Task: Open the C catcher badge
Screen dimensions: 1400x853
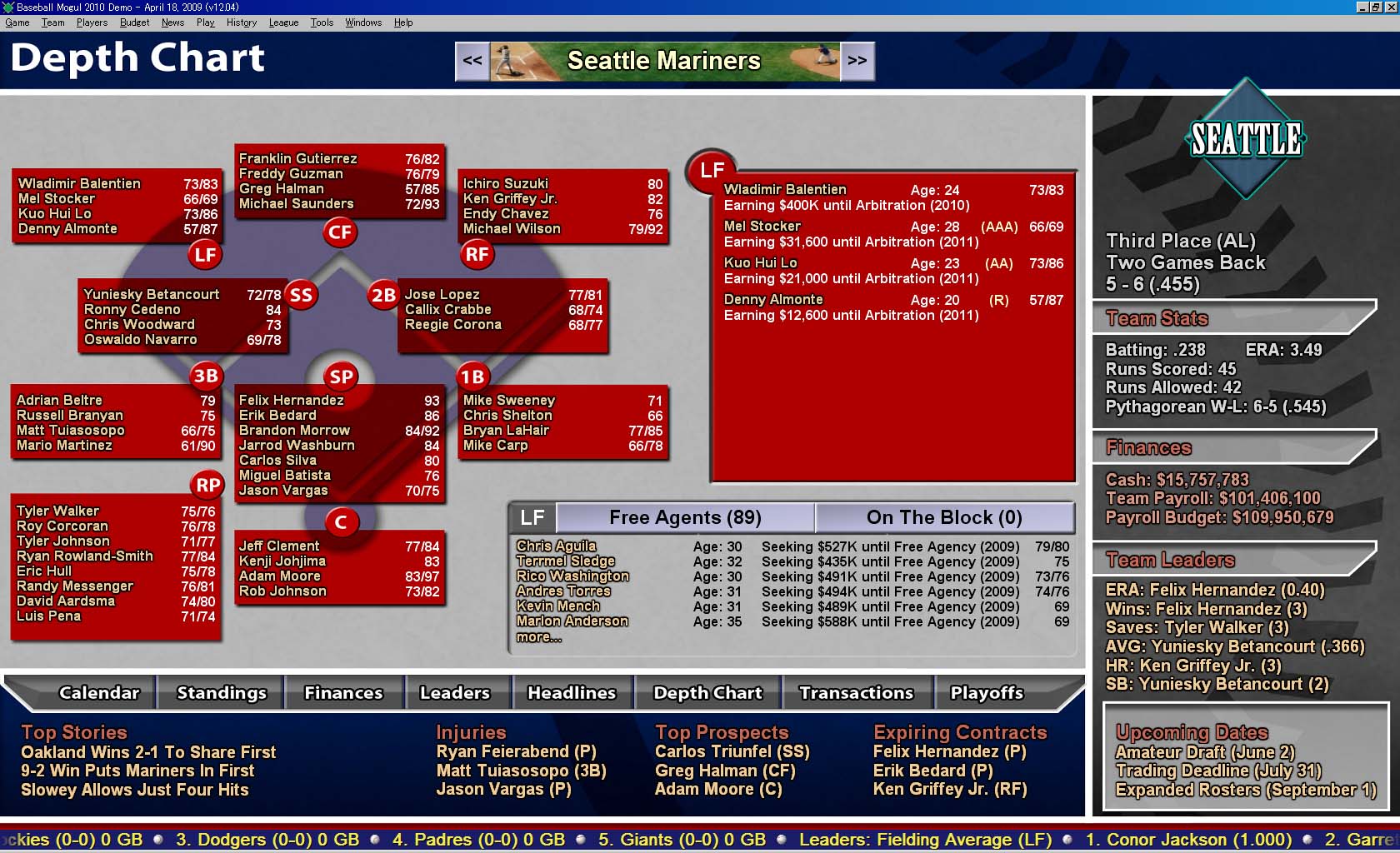Action: coord(340,522)
